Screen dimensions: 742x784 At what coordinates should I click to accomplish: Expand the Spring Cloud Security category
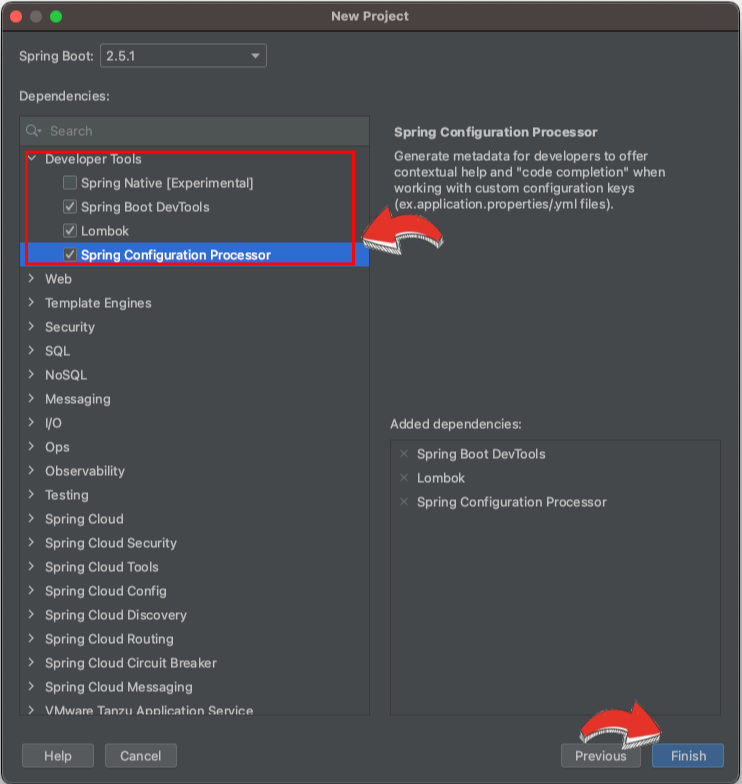coord(32,542)
